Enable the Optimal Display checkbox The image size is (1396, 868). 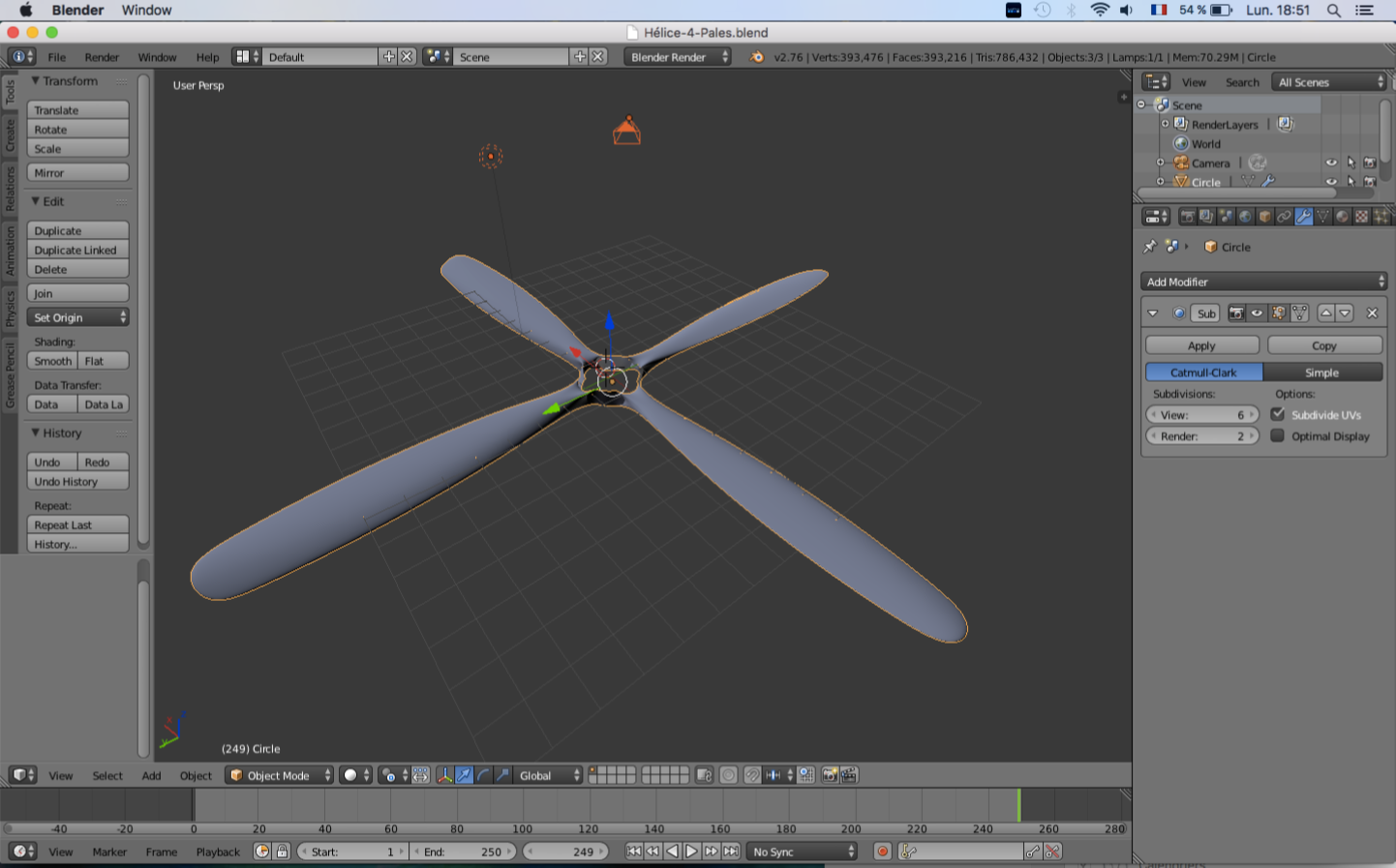pyautogui.click(x=1278, y=435)
